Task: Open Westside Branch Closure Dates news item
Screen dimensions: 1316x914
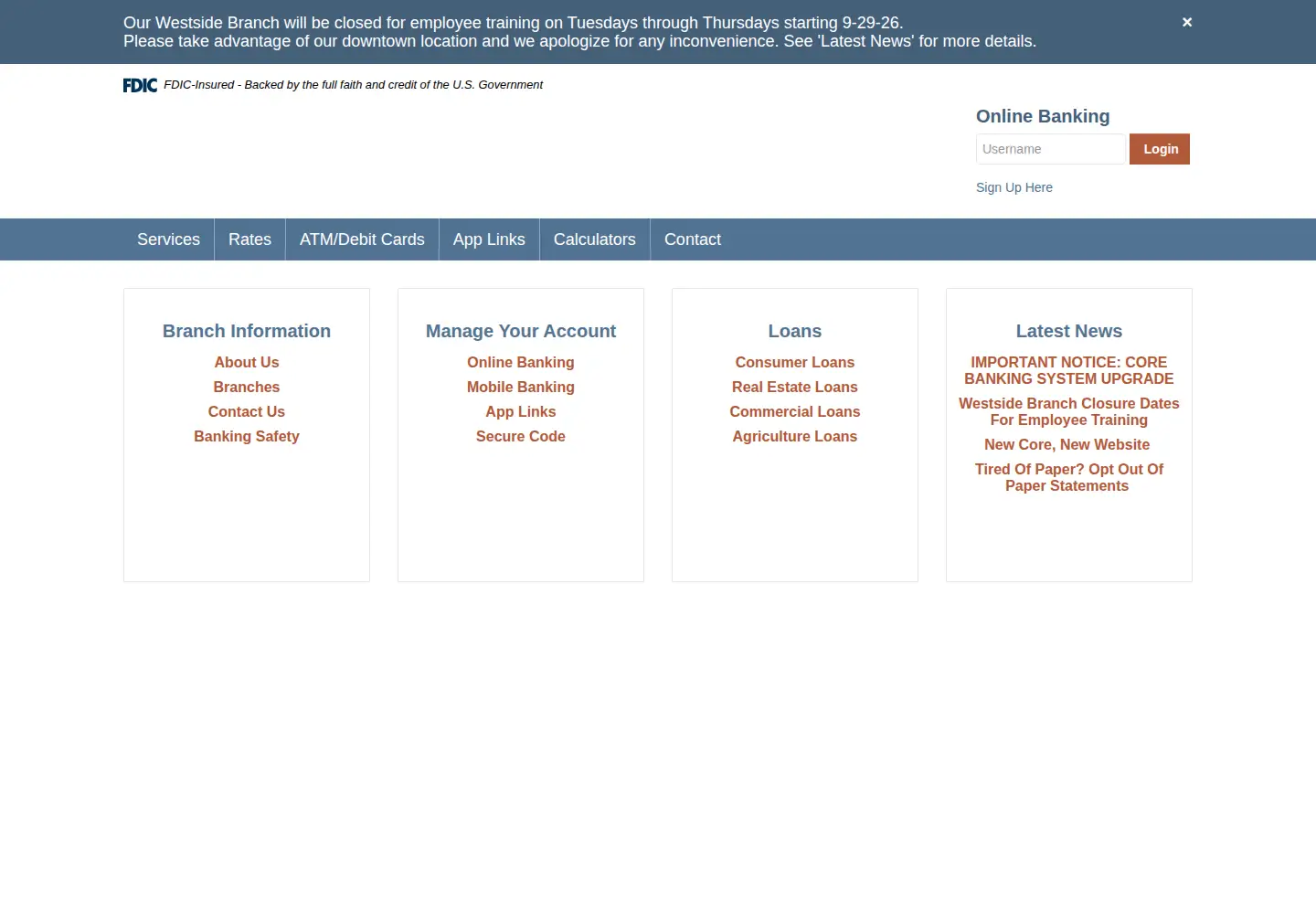Action: point(1069,411)
